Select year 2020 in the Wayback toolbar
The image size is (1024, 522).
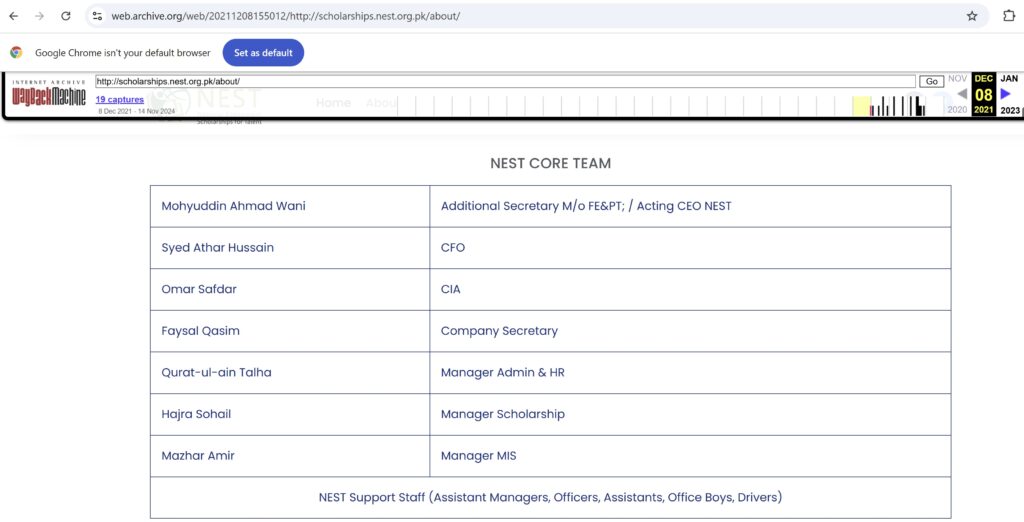click(x=957, y=110)
